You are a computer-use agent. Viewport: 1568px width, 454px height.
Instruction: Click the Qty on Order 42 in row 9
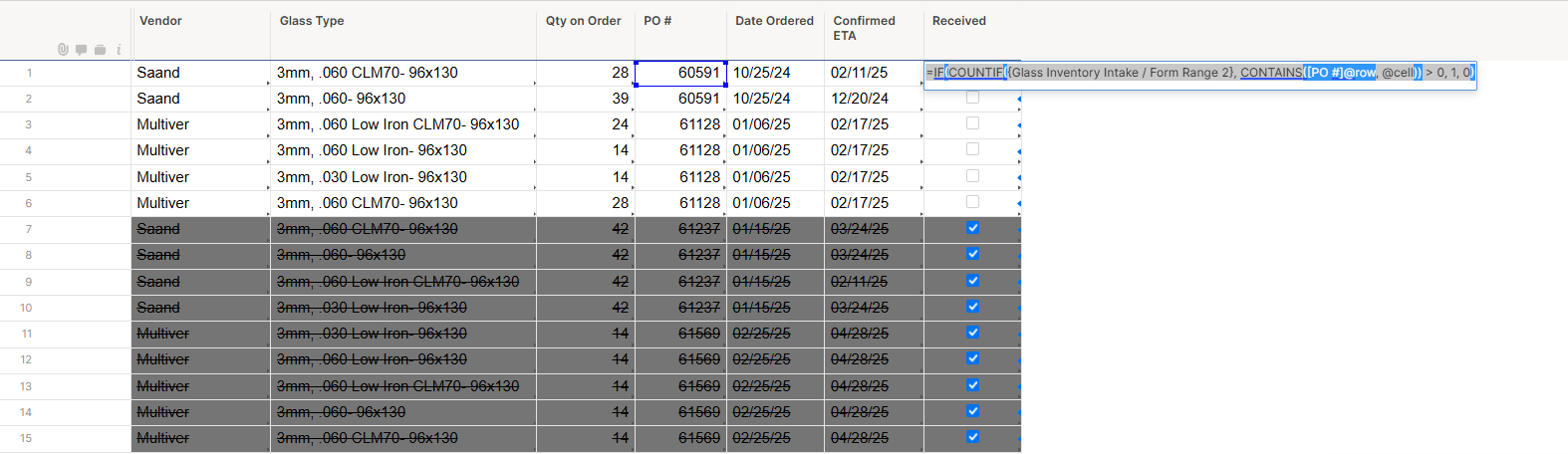point(586,282)
